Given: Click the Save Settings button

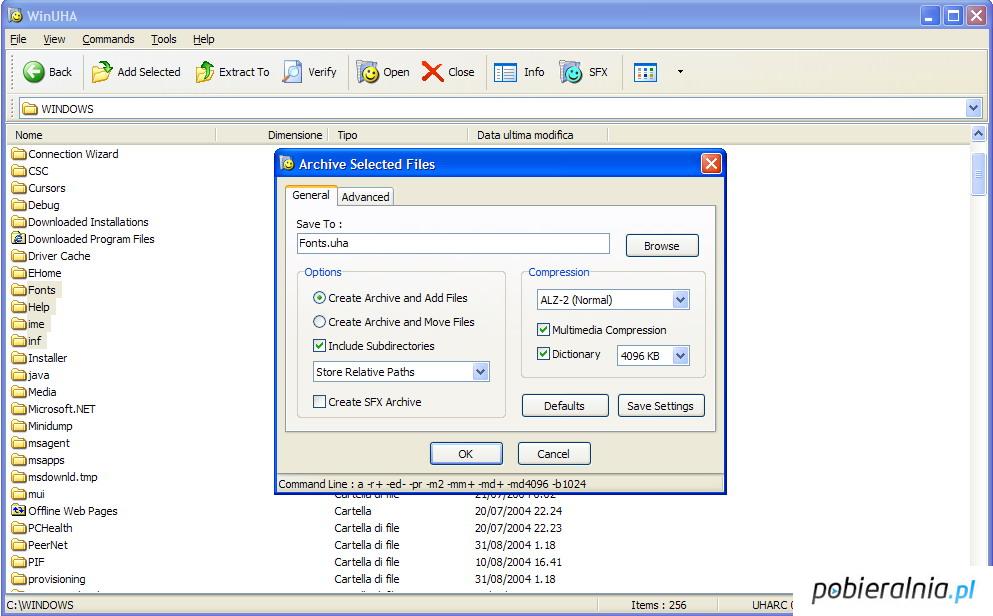Looking at the screenshot, I should coord(661,406).
